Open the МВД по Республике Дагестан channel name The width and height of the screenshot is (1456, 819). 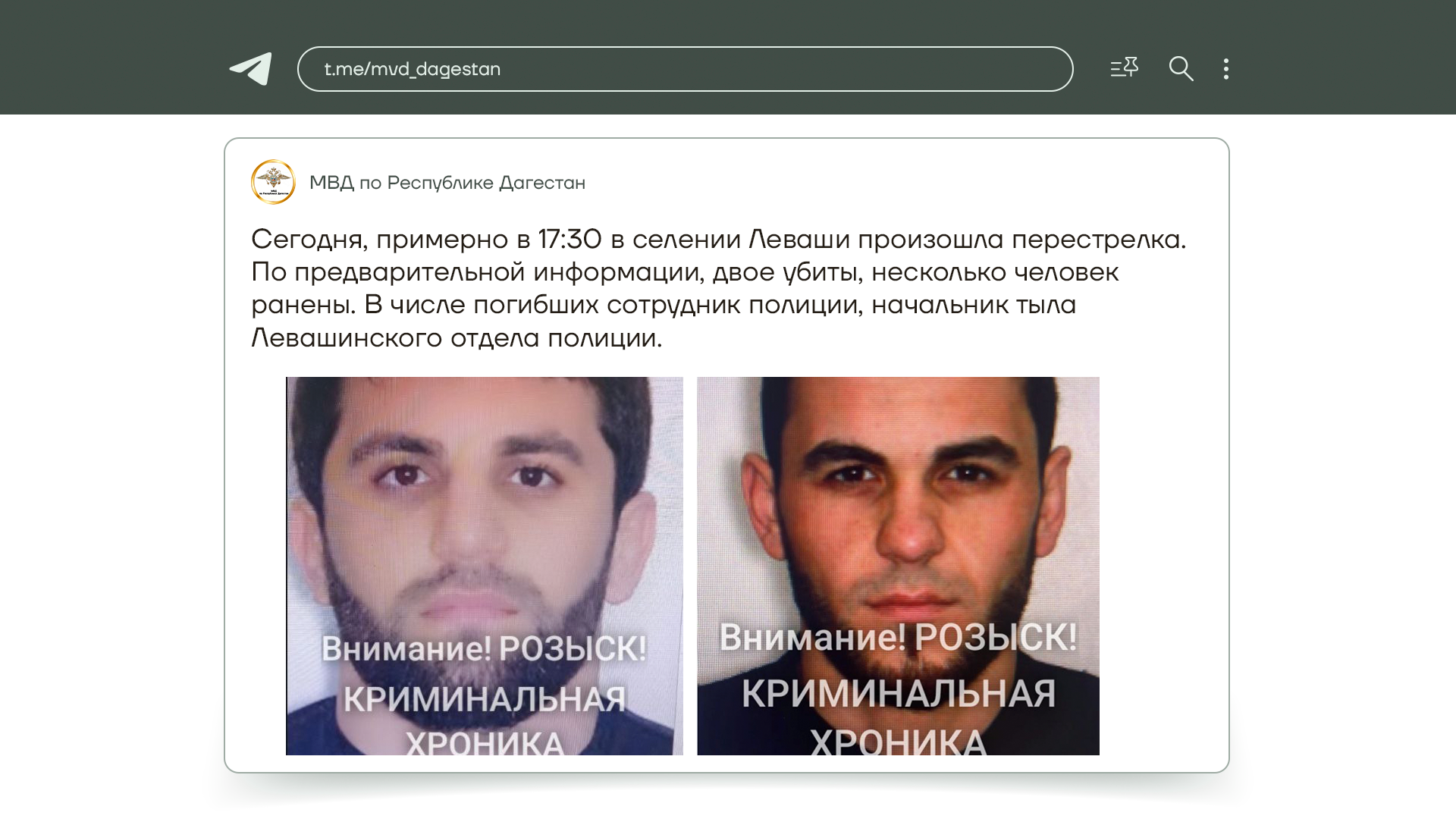click(x=447, y=183)
